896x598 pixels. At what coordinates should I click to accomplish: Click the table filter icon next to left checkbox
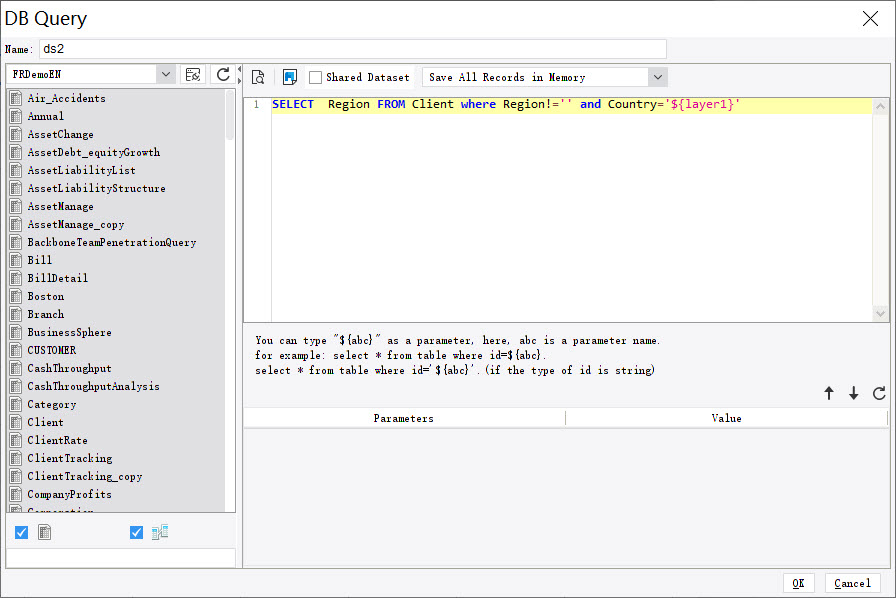click(x=44, y=532)
